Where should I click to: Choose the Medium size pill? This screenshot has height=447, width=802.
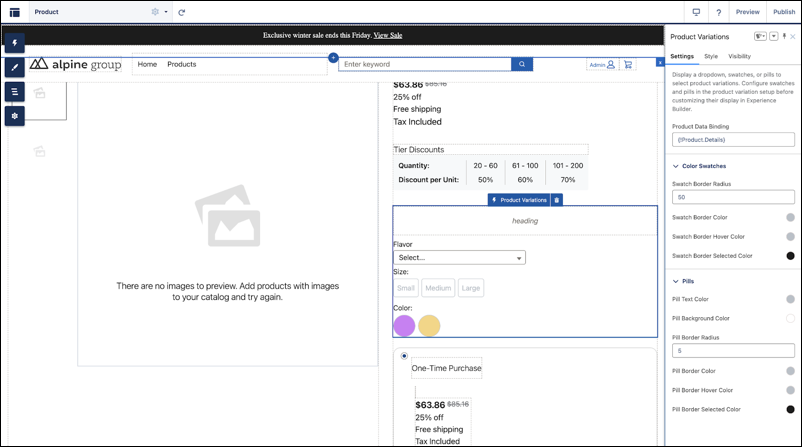tap(438, 288)
